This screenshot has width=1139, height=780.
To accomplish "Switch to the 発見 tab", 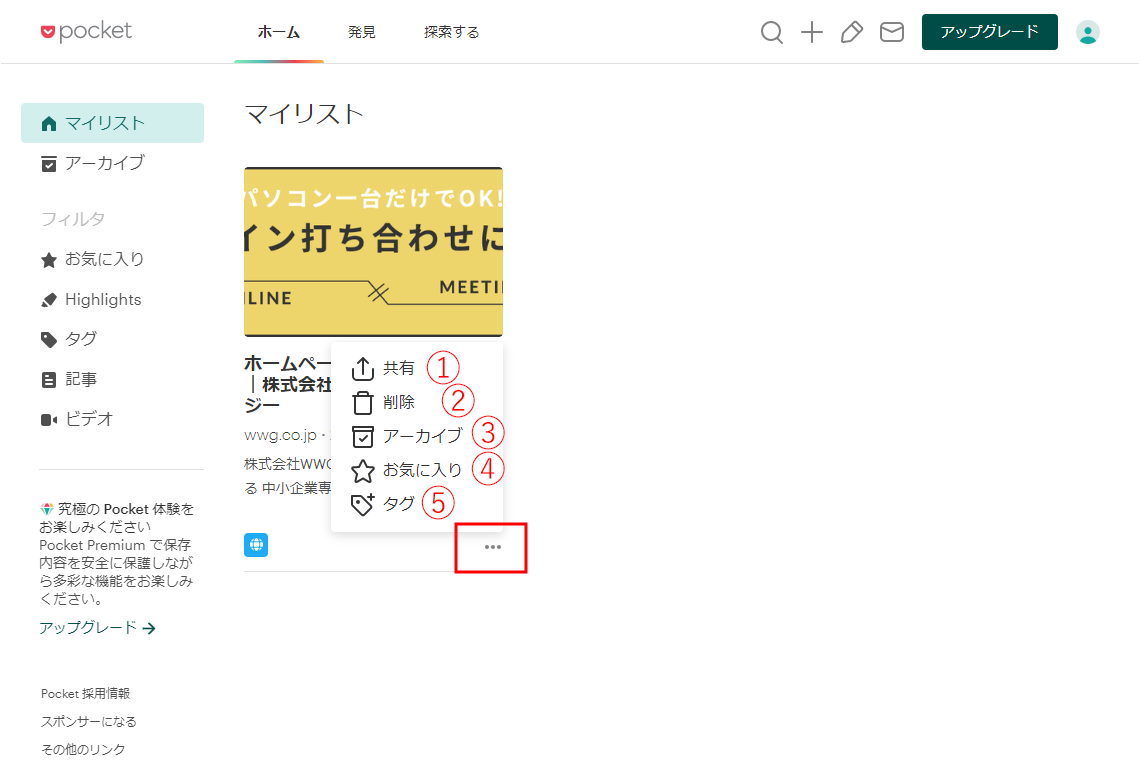I will [x=361, y=32].
